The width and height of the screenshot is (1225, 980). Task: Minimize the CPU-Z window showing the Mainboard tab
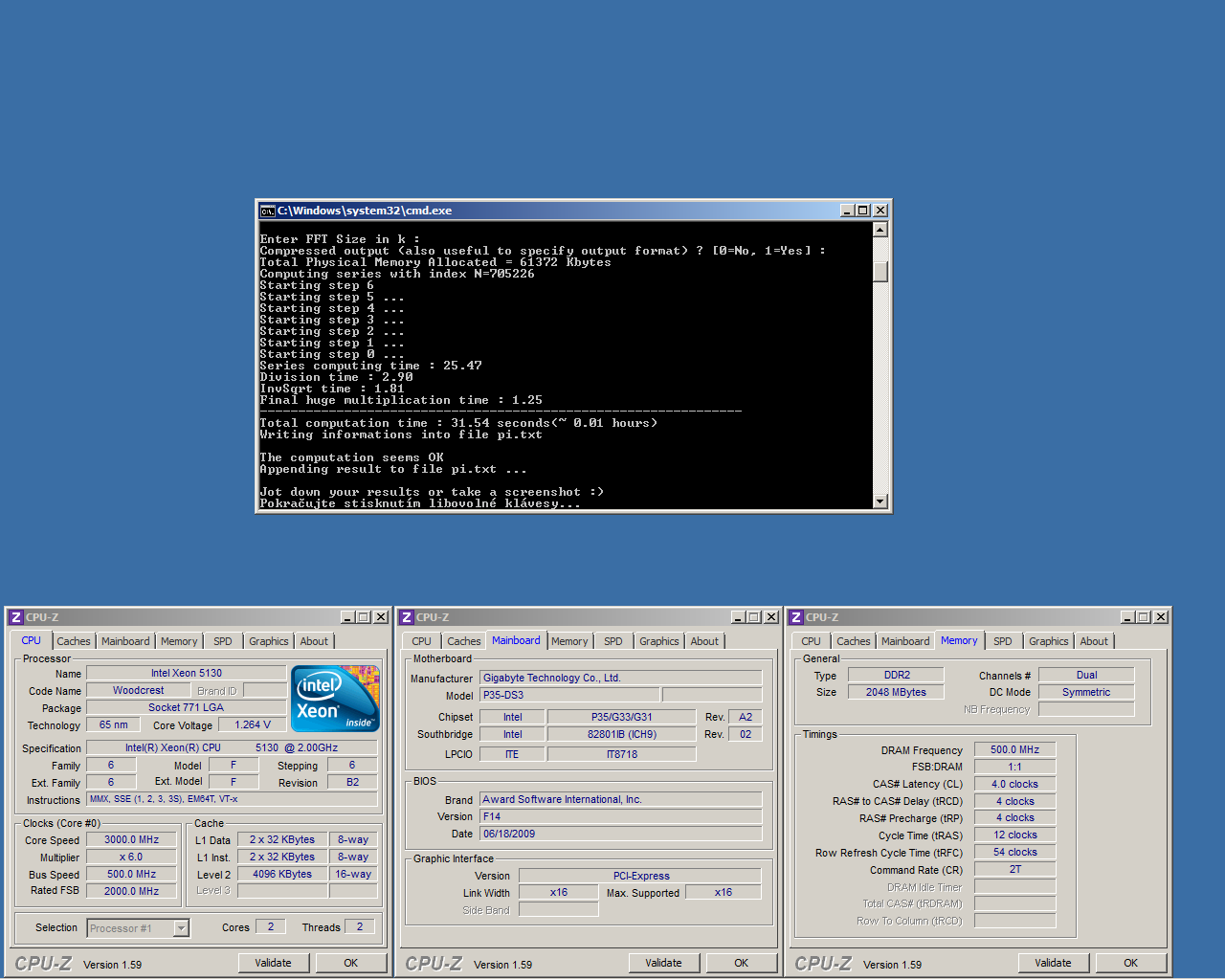click(x=738, y=617)
